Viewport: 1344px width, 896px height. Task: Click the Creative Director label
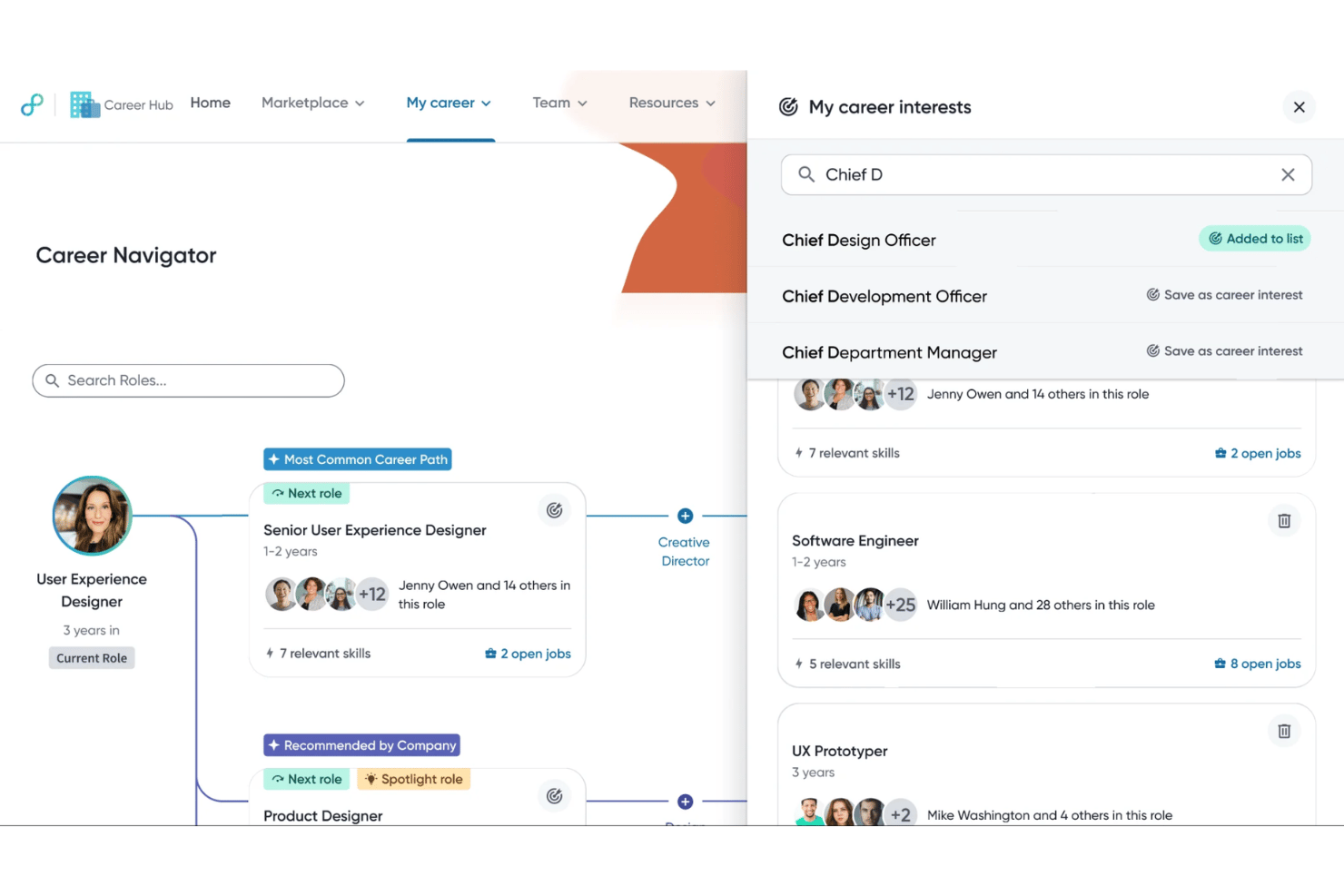685,551
